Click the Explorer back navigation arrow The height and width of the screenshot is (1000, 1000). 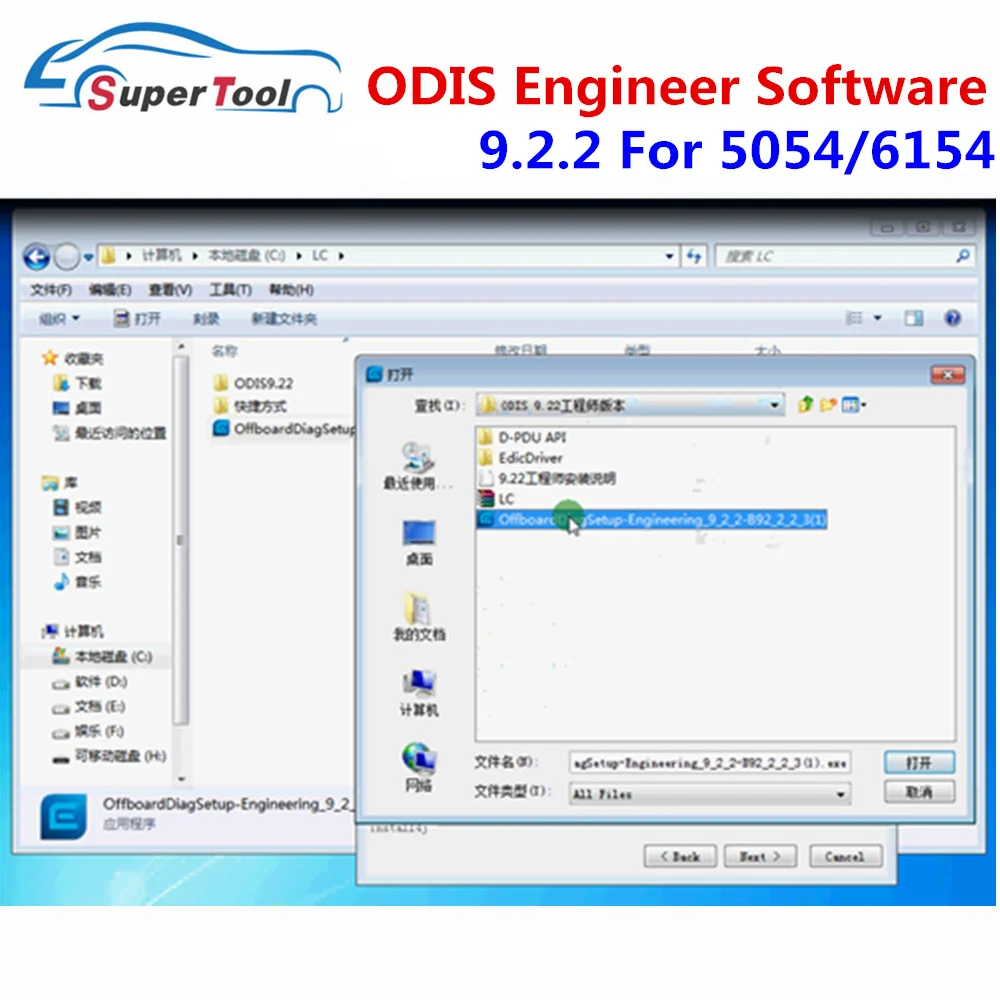pyautogui.click(x=36, y=257)
